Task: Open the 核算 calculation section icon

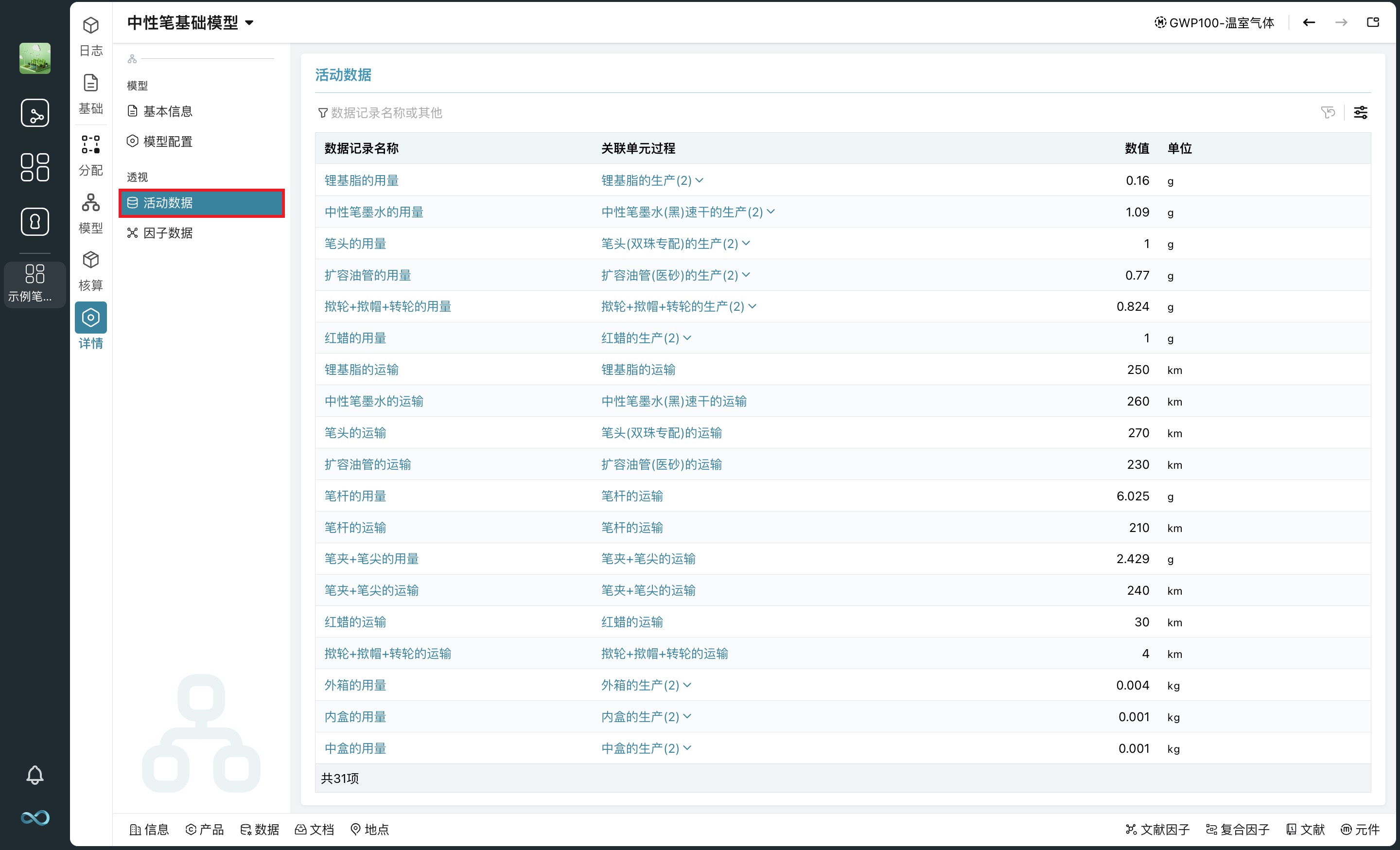Action: (x=90, y=270)
